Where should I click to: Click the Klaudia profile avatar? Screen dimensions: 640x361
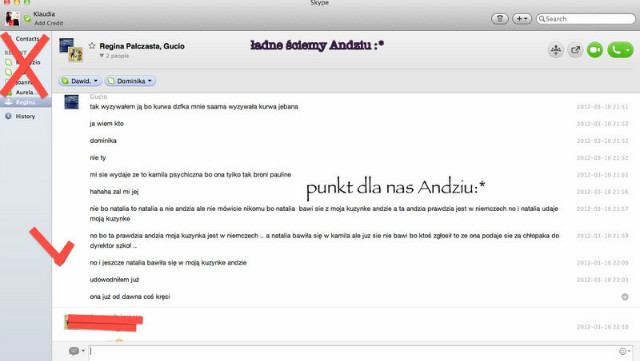(x=12, y=18)
